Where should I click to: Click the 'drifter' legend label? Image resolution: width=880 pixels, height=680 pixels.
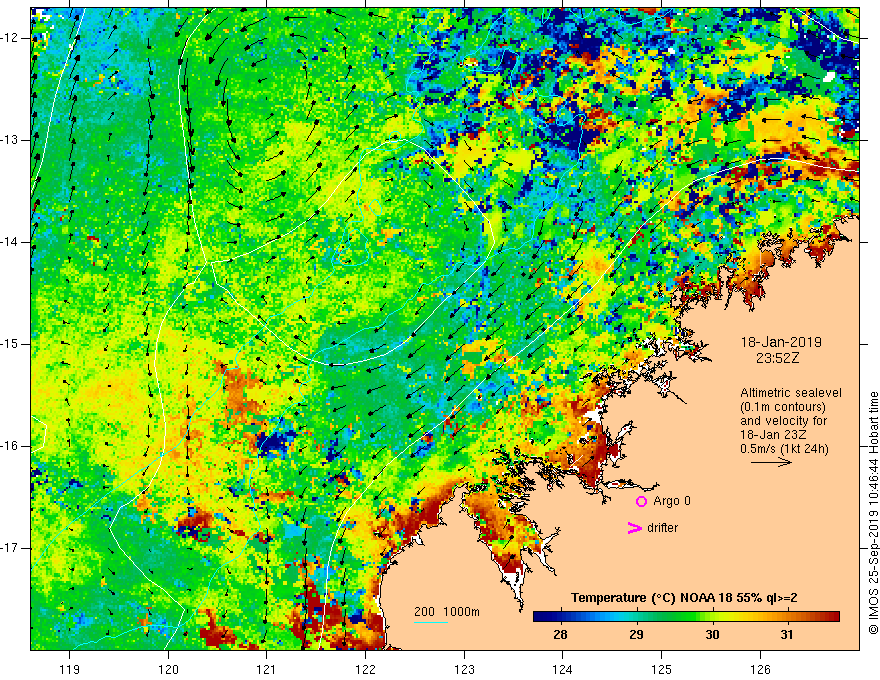pyautogui.click(x=662, y=527)
